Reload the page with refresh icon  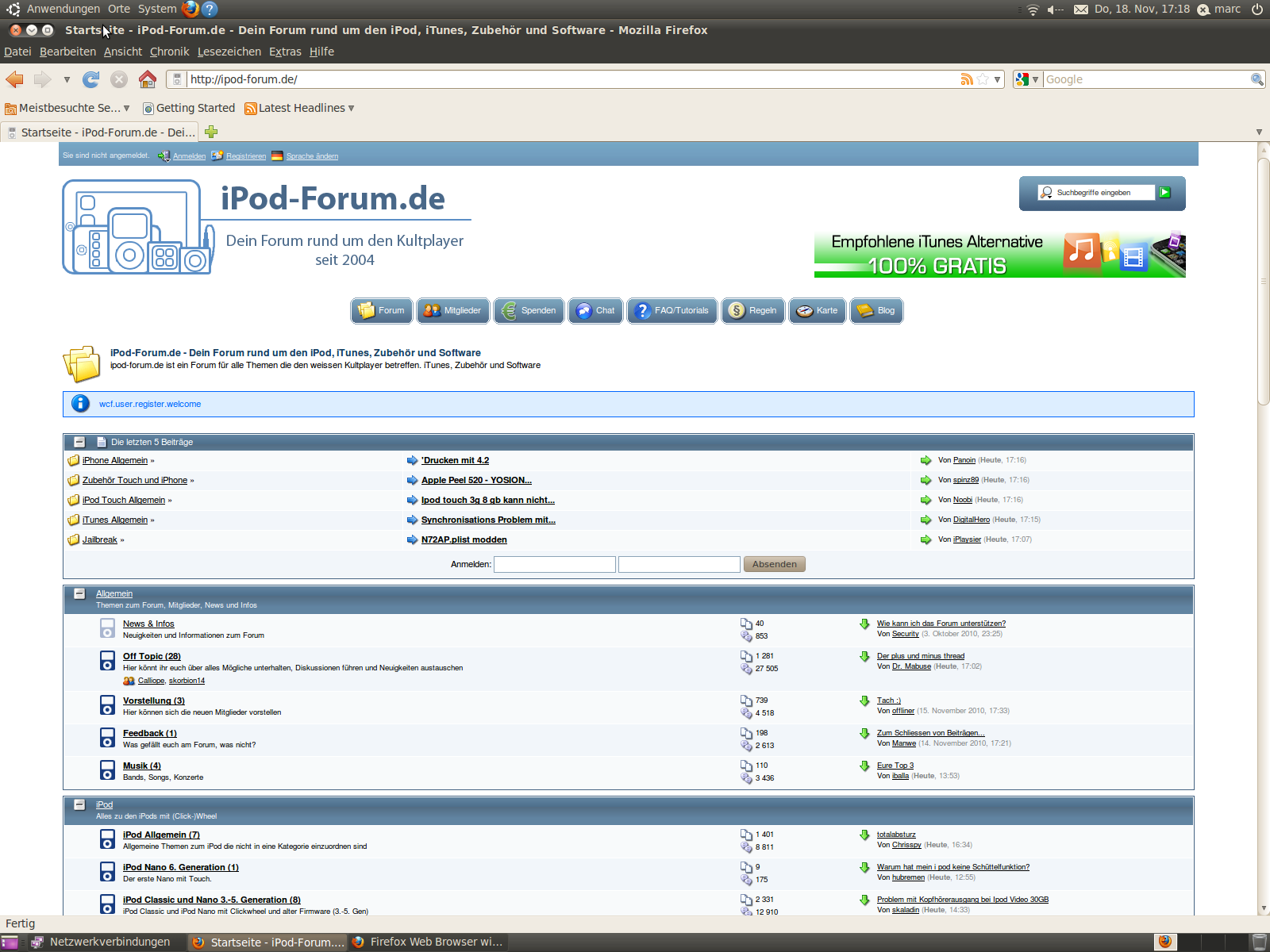[x=91, y=79]
